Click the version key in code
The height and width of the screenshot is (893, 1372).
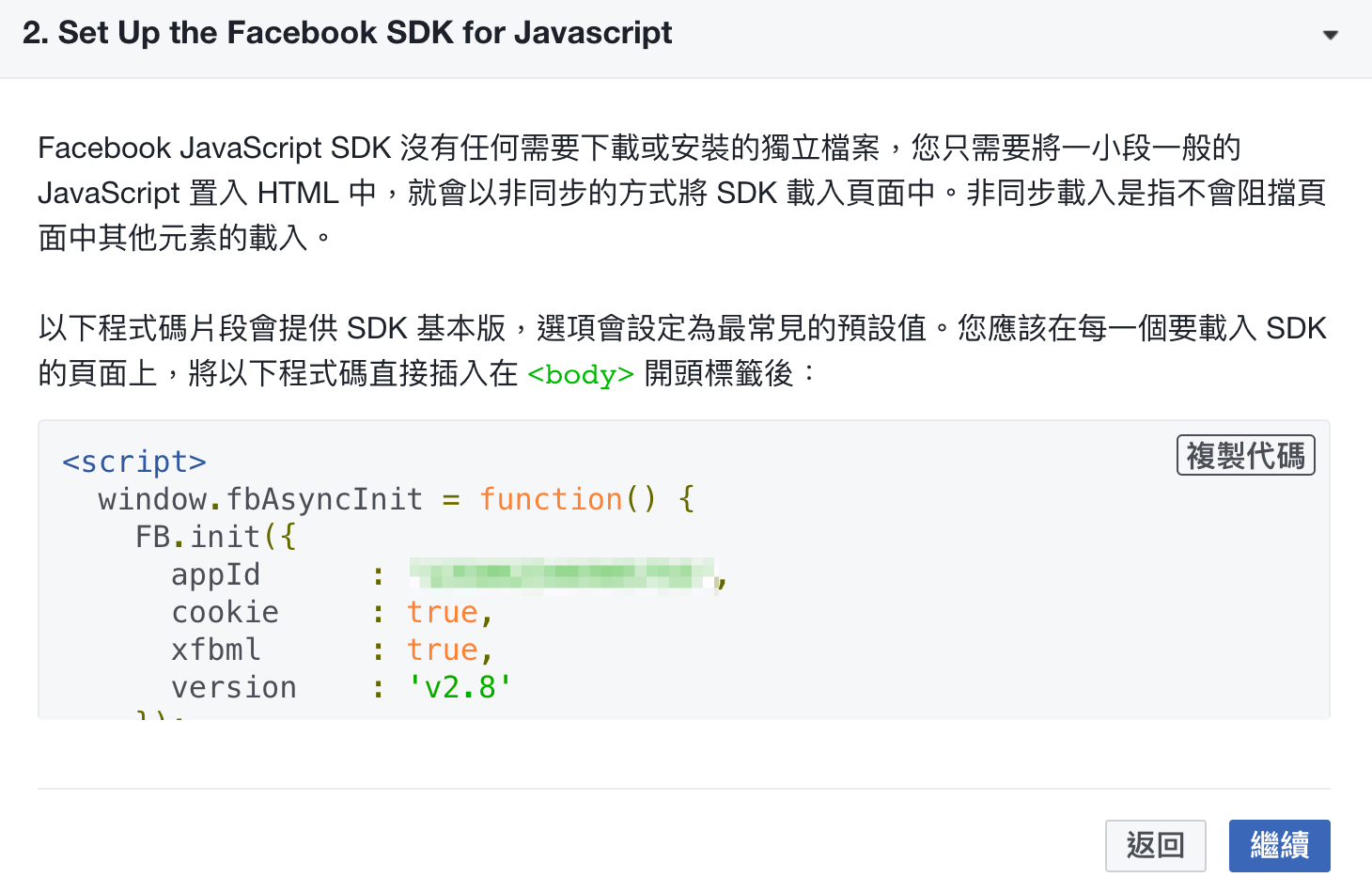coord(234,688)
